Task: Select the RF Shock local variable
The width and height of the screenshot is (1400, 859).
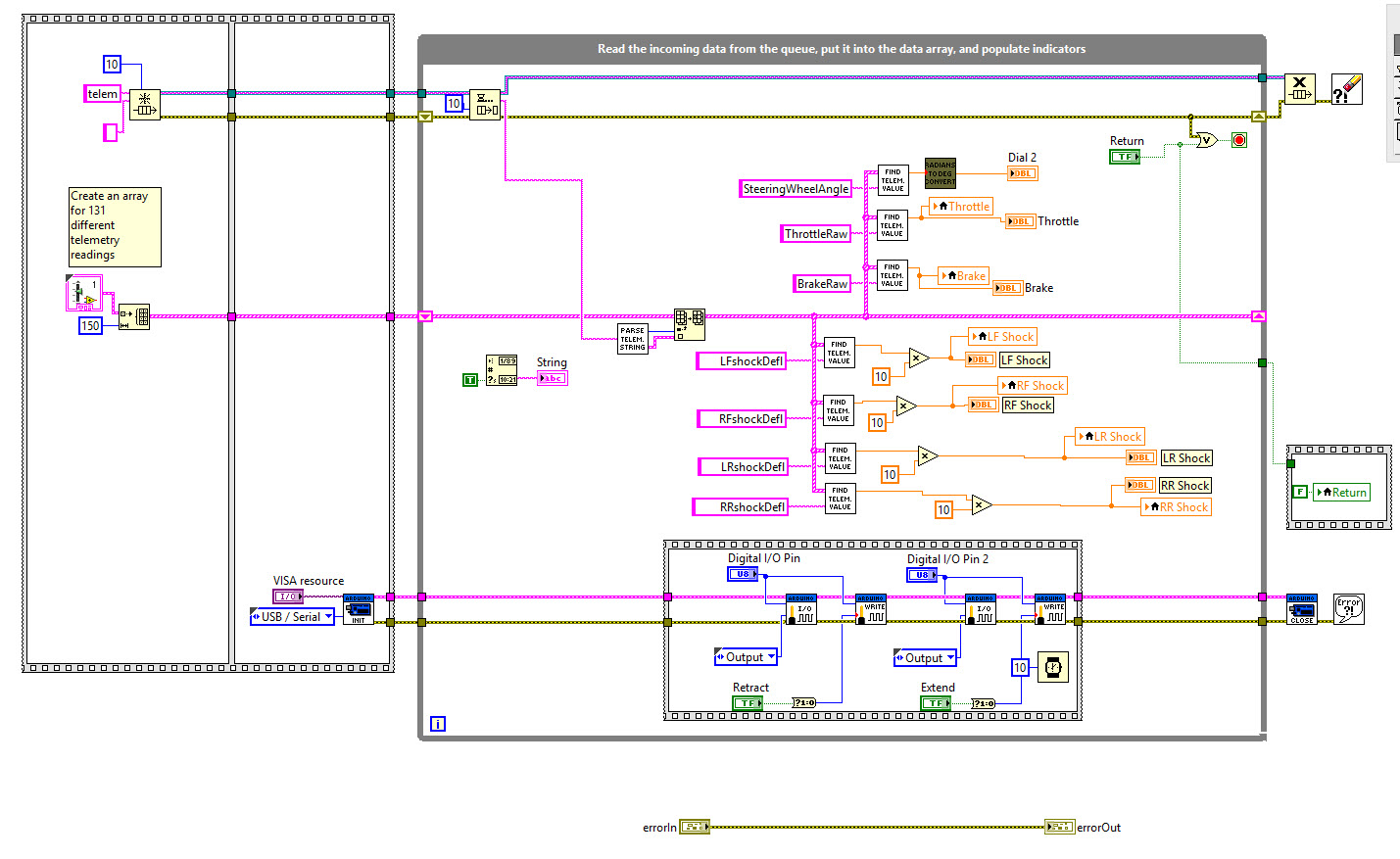Action: pos(1033,386)
